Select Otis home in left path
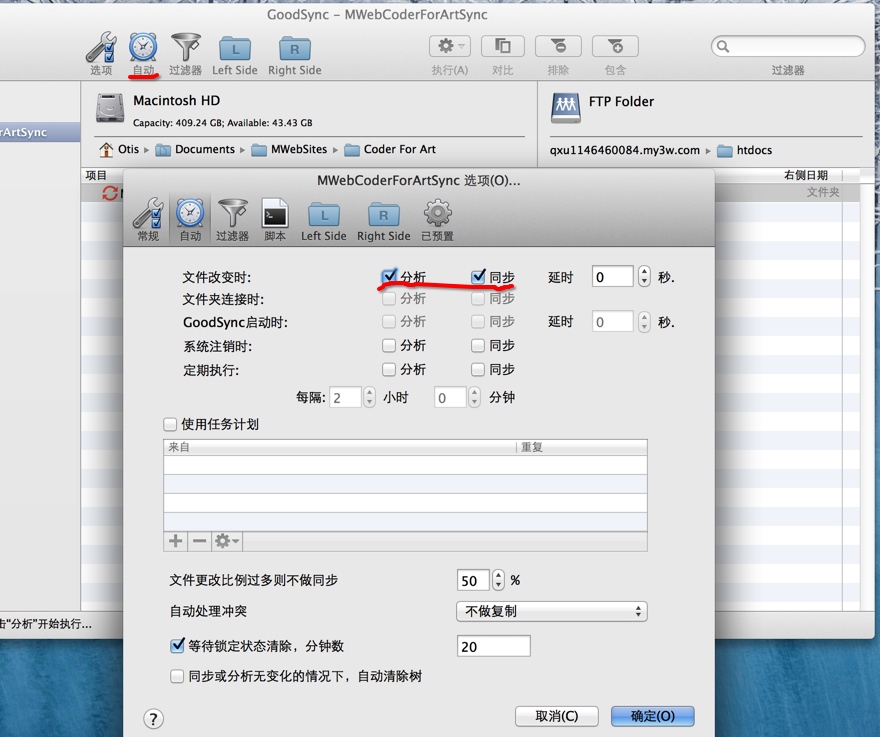Viewport: 880px width, 737px height. (118, 149)
